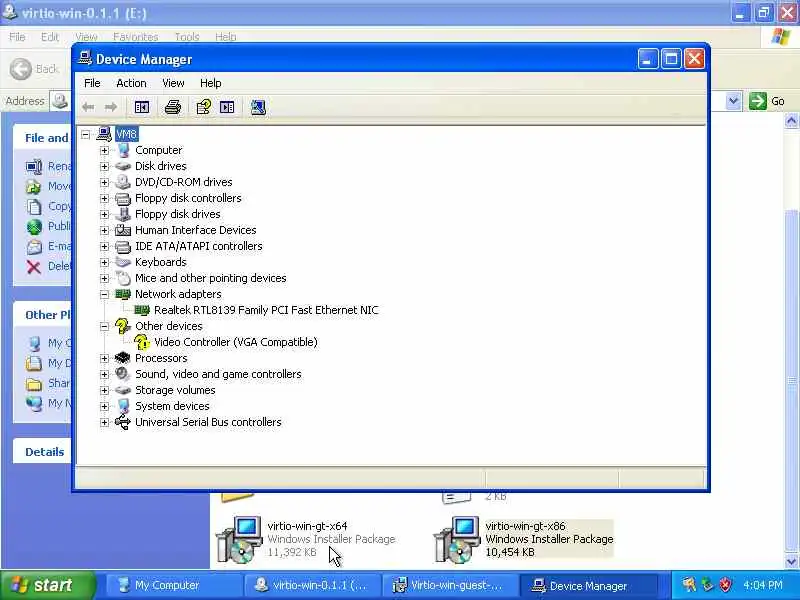
Task: Expand Universal Serial Bus controllers
Action: pyautogui.click(x=105, y=422)
